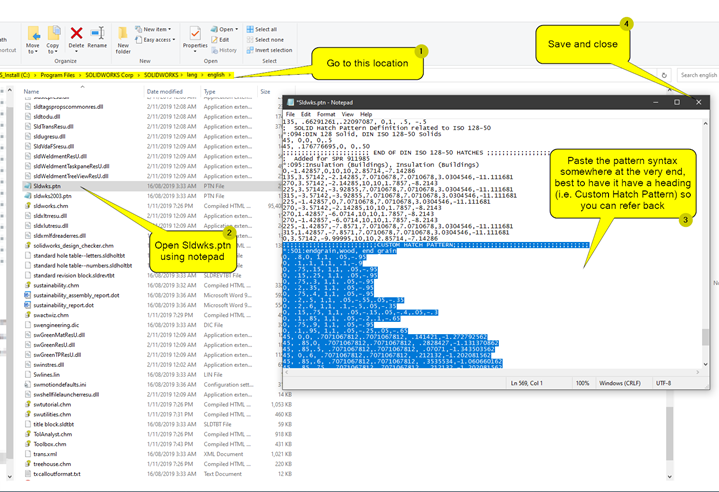This screenshot has height=492, width=719.
Task: Choose Select none in the ribbon
Action: 268,39
